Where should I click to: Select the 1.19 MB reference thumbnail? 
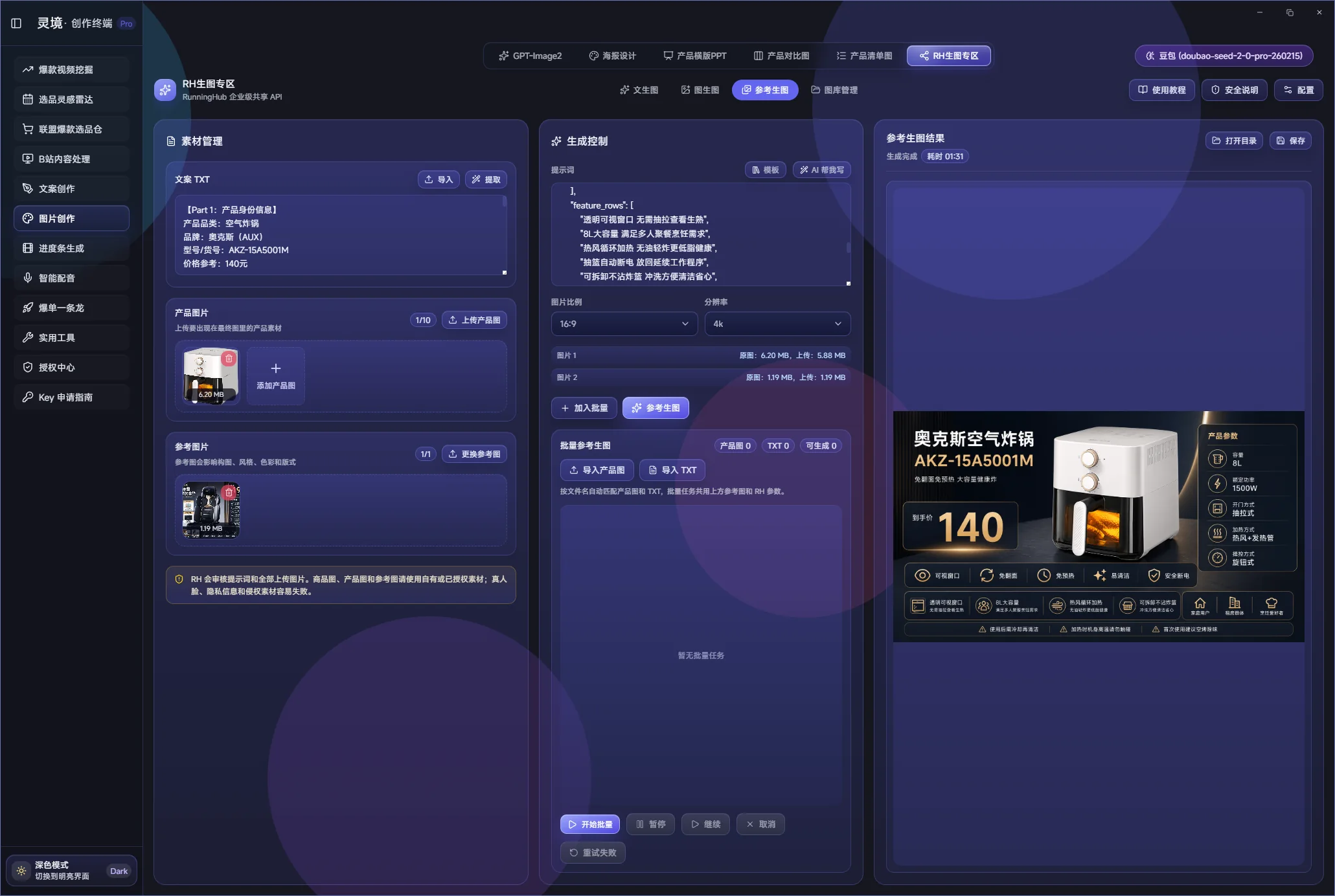click(211, 510)
